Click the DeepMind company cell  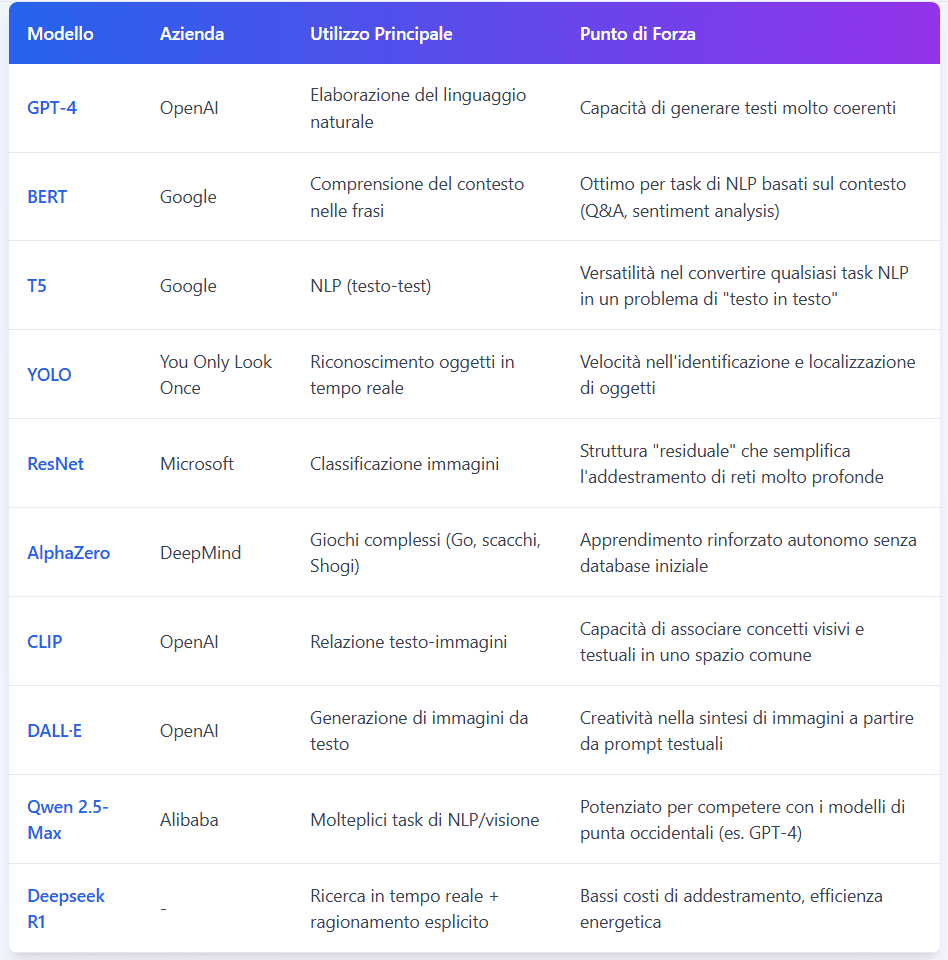(x=200, y=552)
